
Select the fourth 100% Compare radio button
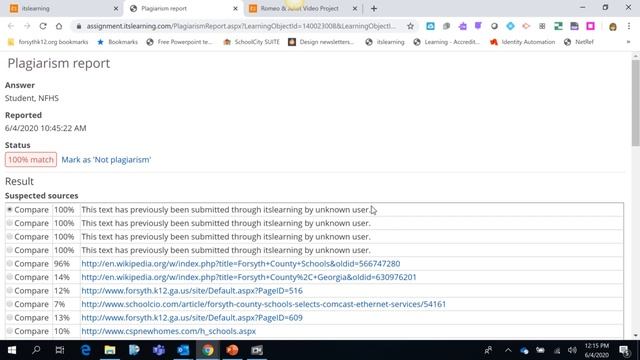pos(9,250)
